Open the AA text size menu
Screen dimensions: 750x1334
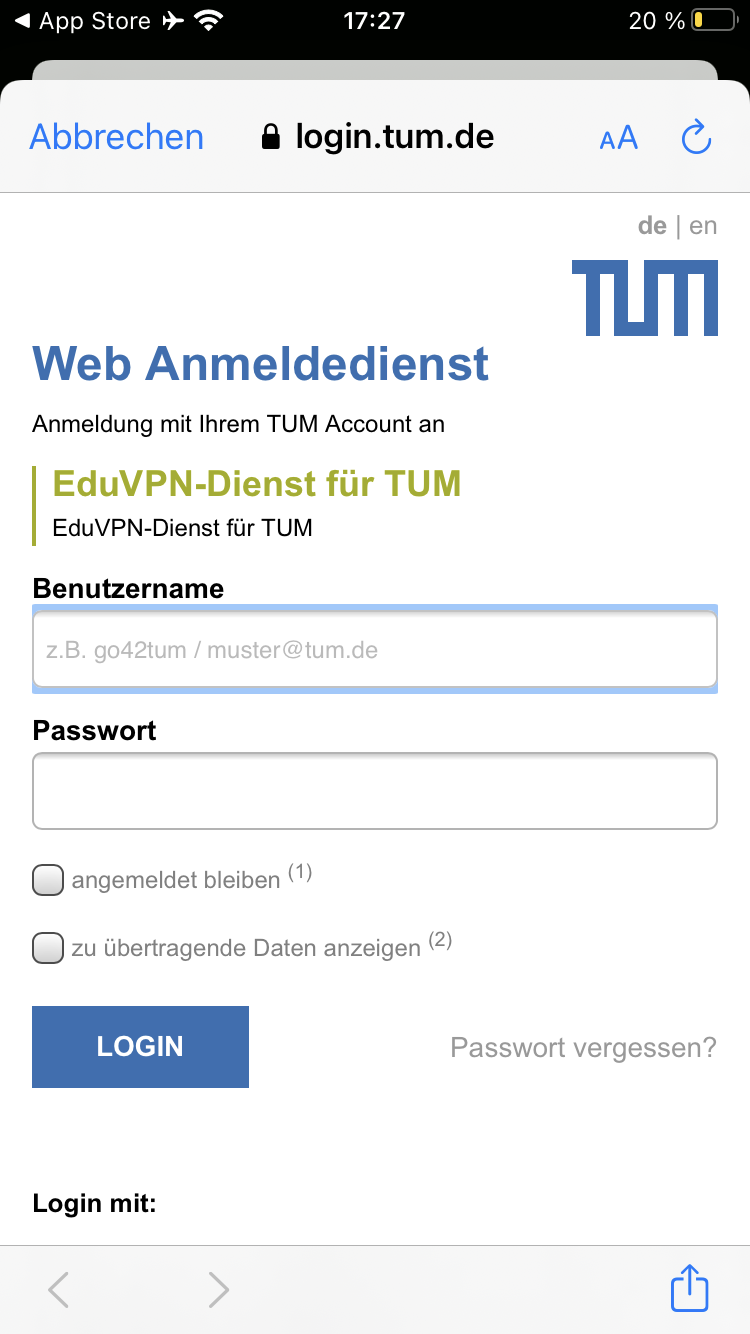pyautogui.click(x=619, y=138)
